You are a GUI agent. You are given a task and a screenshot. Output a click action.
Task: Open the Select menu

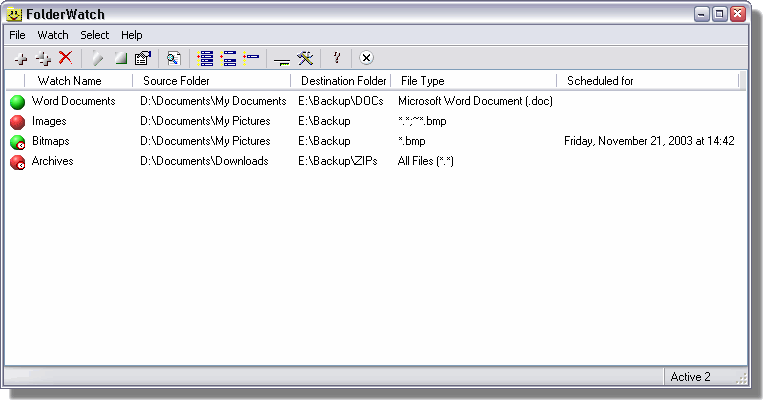pyautogui.click(x=95, y=35)
